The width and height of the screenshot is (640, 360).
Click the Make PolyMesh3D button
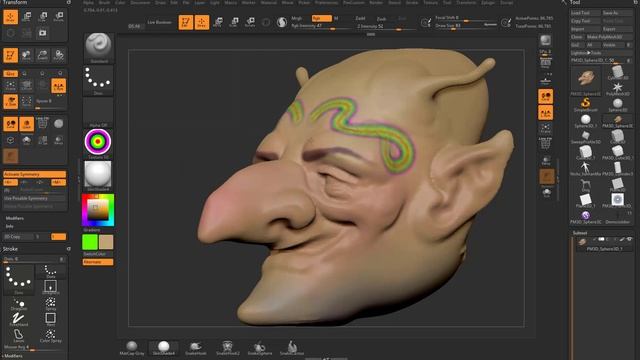609,37
